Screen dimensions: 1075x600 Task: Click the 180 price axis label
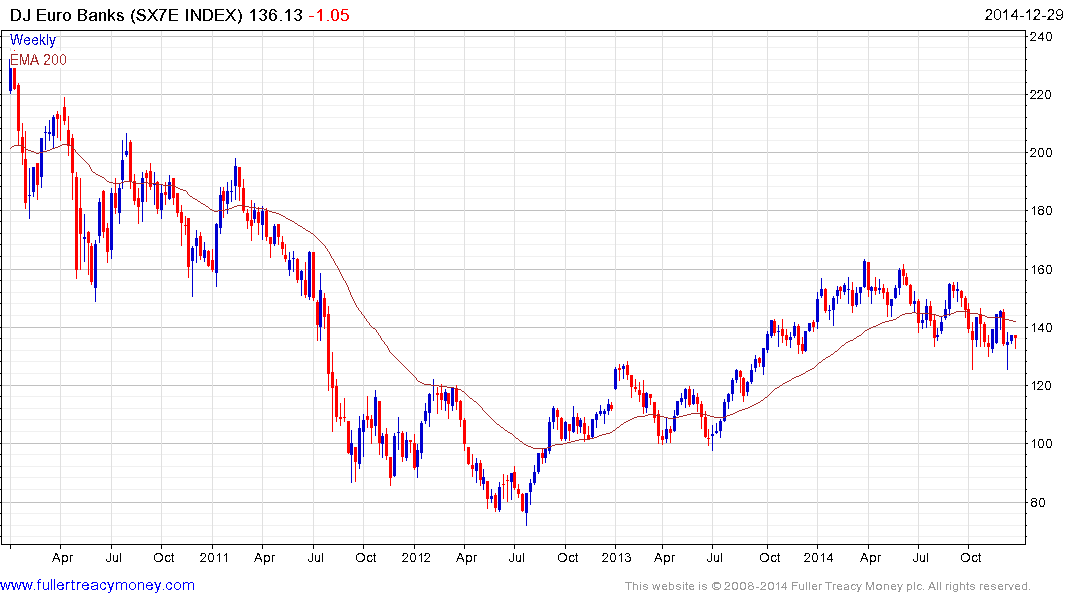coord(1040,211)
